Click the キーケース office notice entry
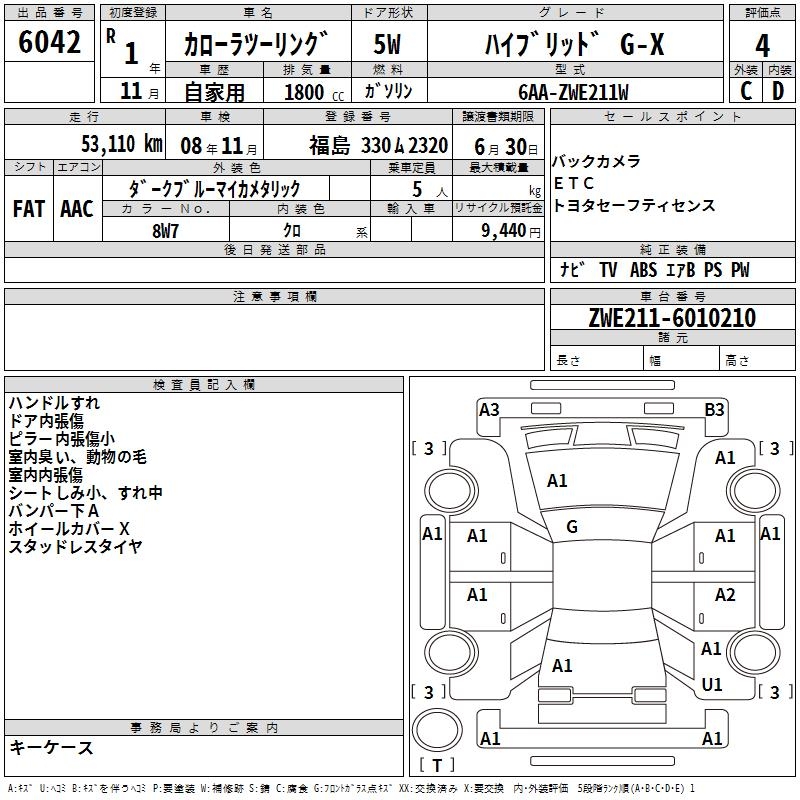Viewport: 800px width, 800px height. pyautogui.click(x=51, y=748)
